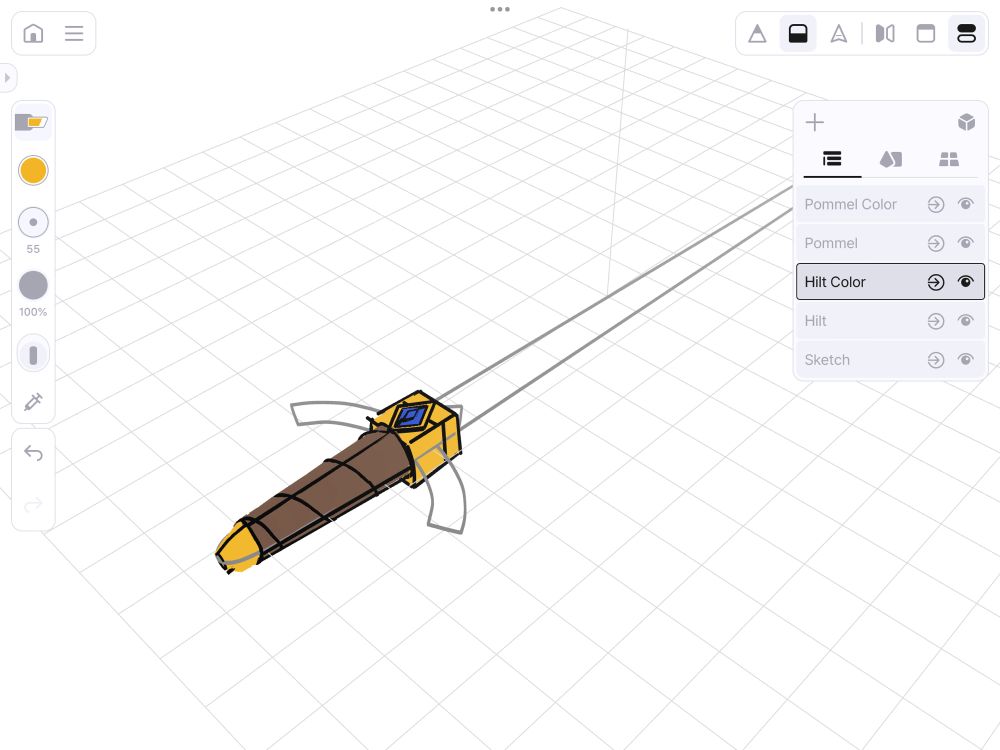1000x750 pixels.
Task: Expand the collapsed side panel arrow
Action: (7, 78)
